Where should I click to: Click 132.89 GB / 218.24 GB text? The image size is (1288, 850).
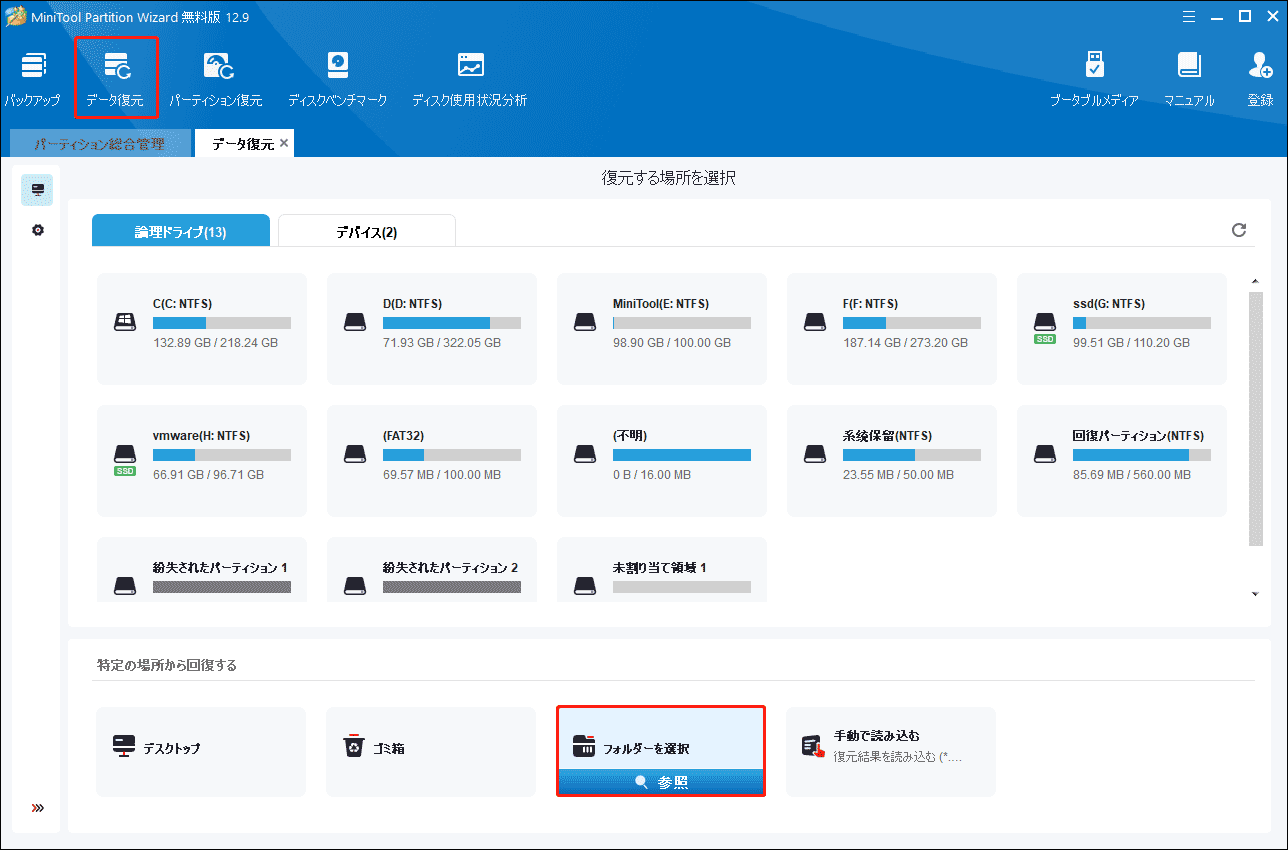tap(215, 343)
